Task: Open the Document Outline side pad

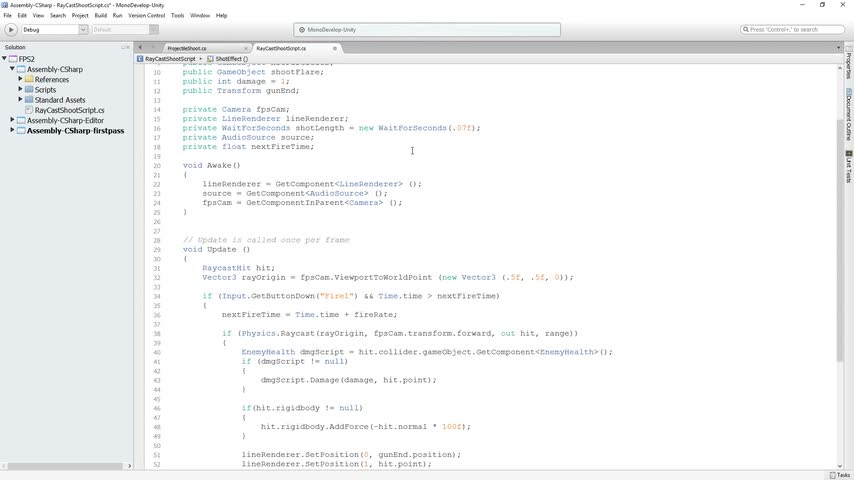Action: tap(849, 116)
